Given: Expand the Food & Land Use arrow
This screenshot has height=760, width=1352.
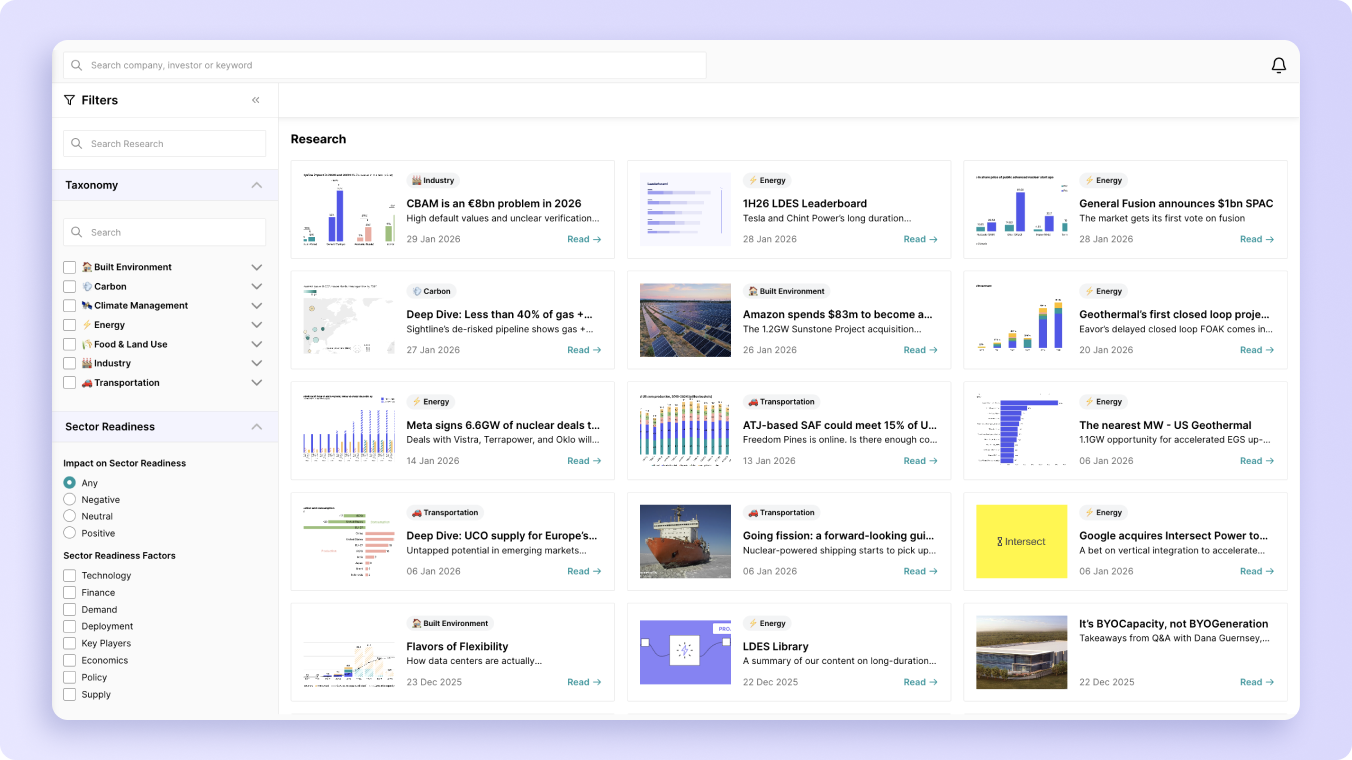Looking at the screenshot, I should tap(257, 345).
